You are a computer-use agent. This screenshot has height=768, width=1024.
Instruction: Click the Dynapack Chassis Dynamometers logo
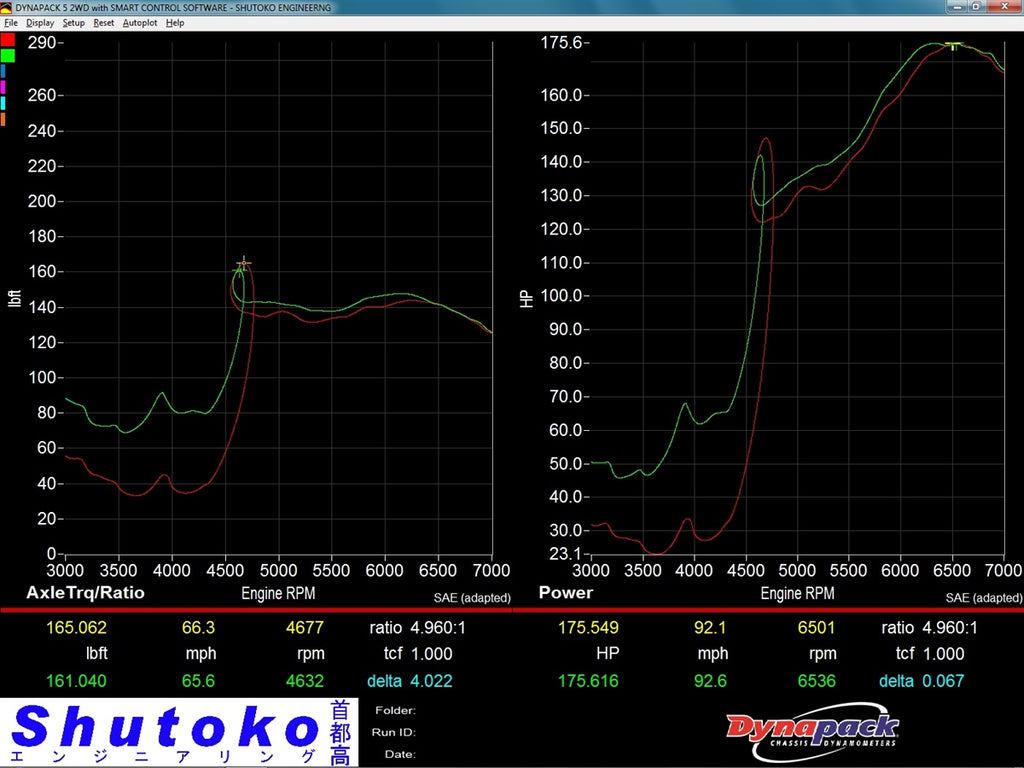click(813, 731)
